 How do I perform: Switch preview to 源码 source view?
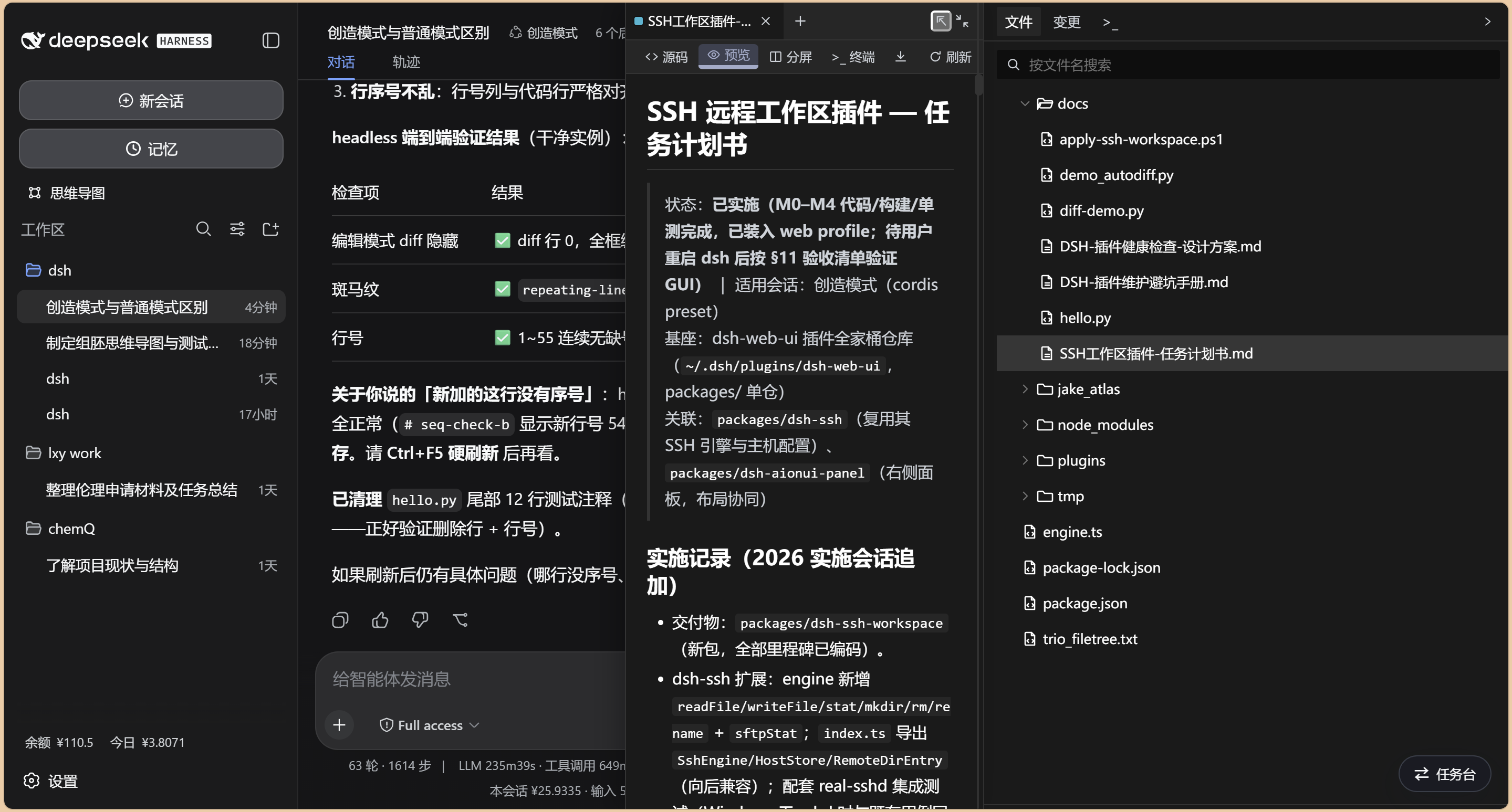tap(666, 57)
